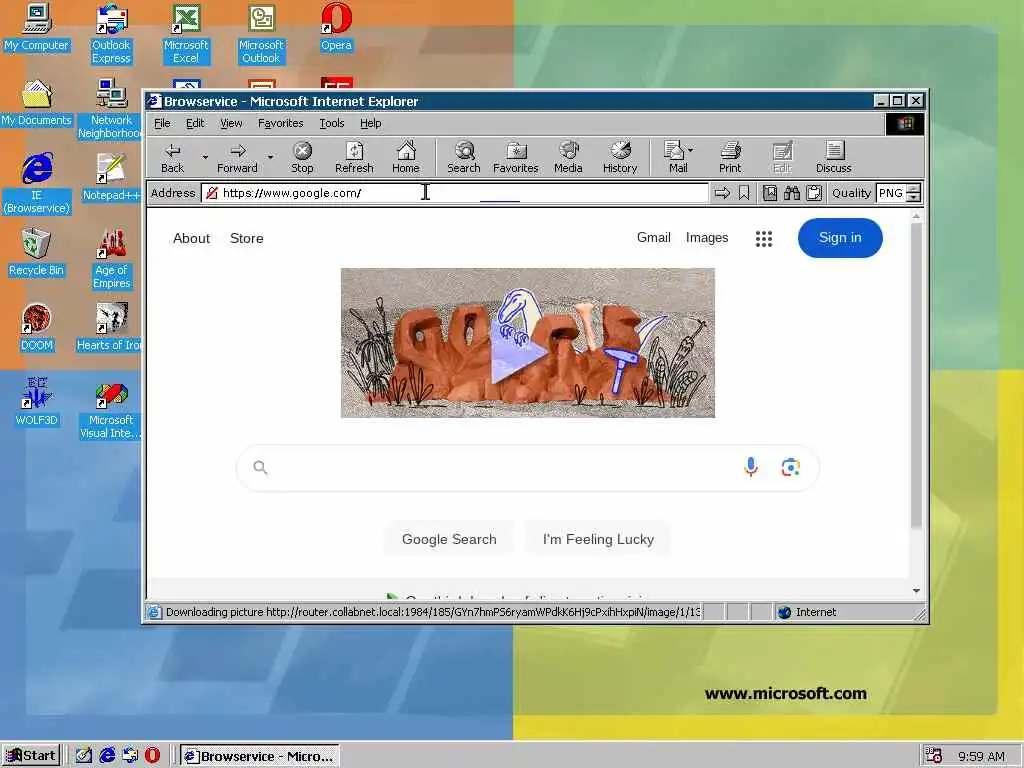
Task: Open the Discuss toolbar button
Action: (833, 158)
